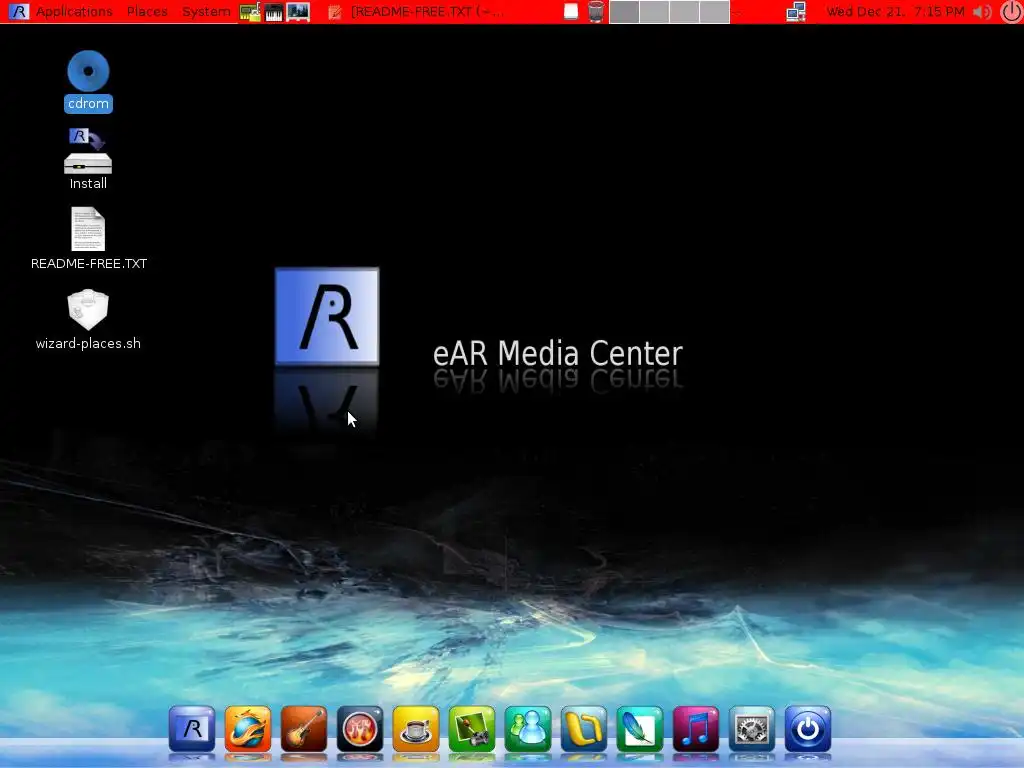This screenshot has height=768, width=1024.
Task: Open the Places menu
Action: (x=147, y=12)
